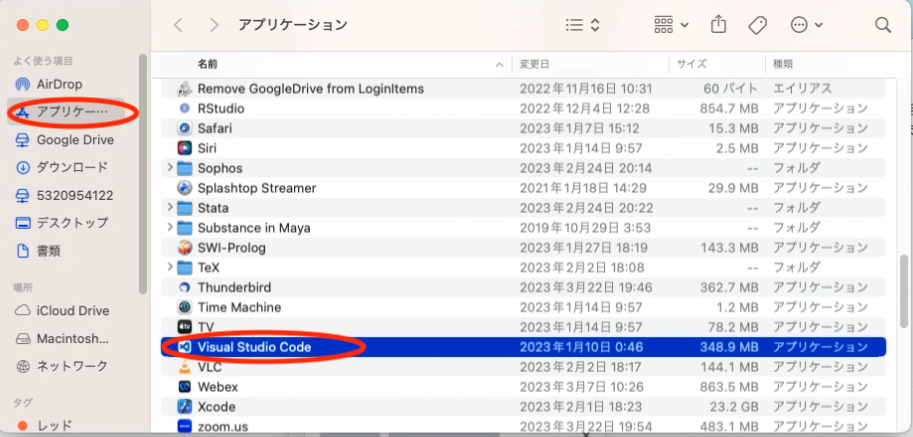Click the Finder search magnifier icon
This screenshot has width=913, height=437.
[882, 24]
